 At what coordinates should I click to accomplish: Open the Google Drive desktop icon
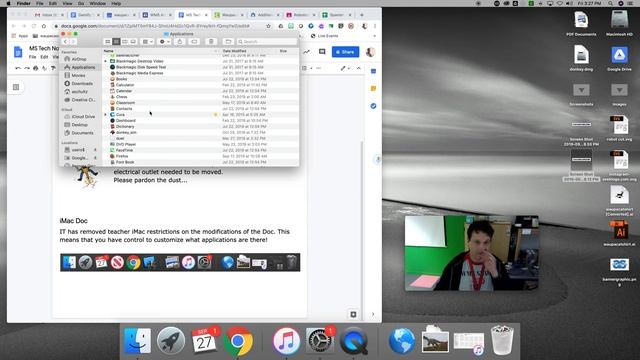click(619, 55)
